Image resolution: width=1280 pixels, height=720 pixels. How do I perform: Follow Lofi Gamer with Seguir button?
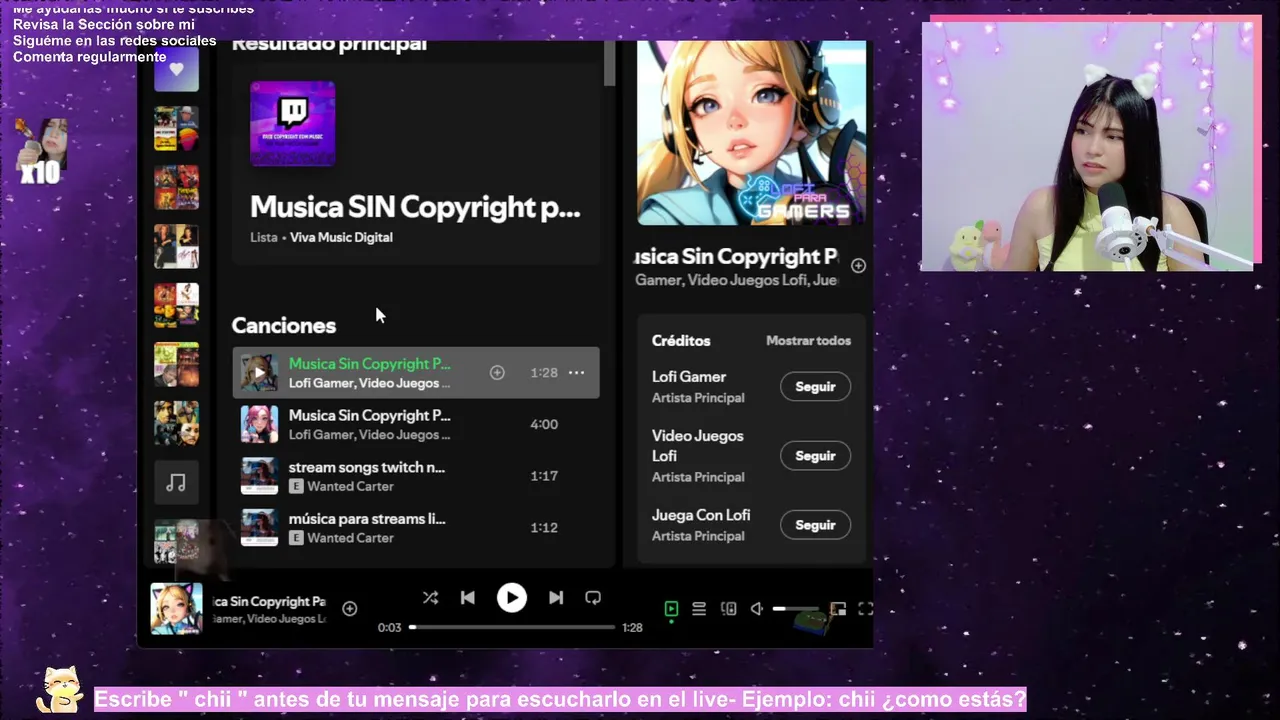(815, 386)
